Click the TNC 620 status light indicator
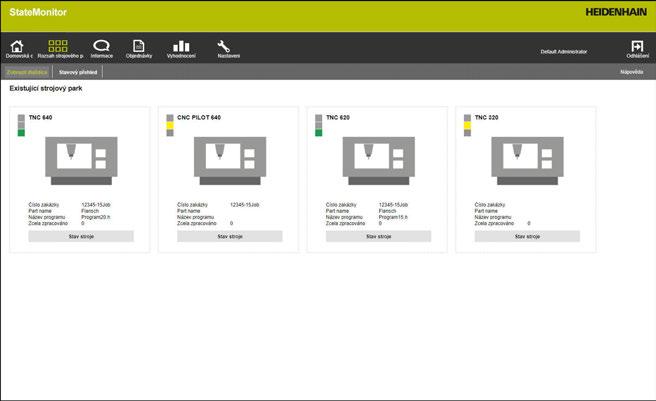This screenshot has width=656, height=401. (x=318, y=125)
